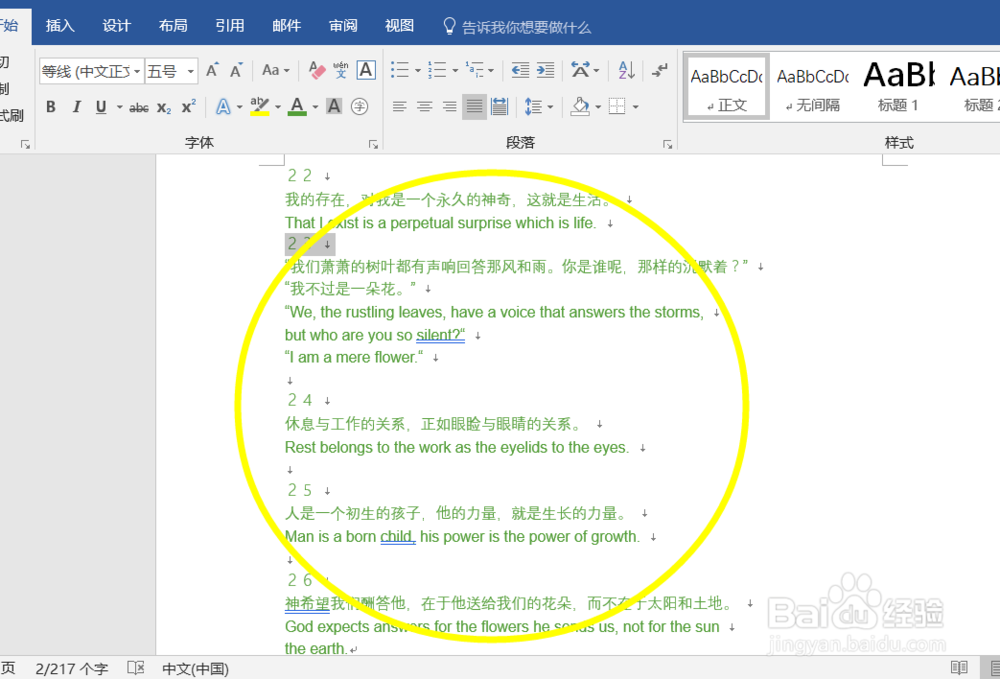Open the 审阅 review tab
The width and height of the screenshot is (1000, 679).
[343, 25]
